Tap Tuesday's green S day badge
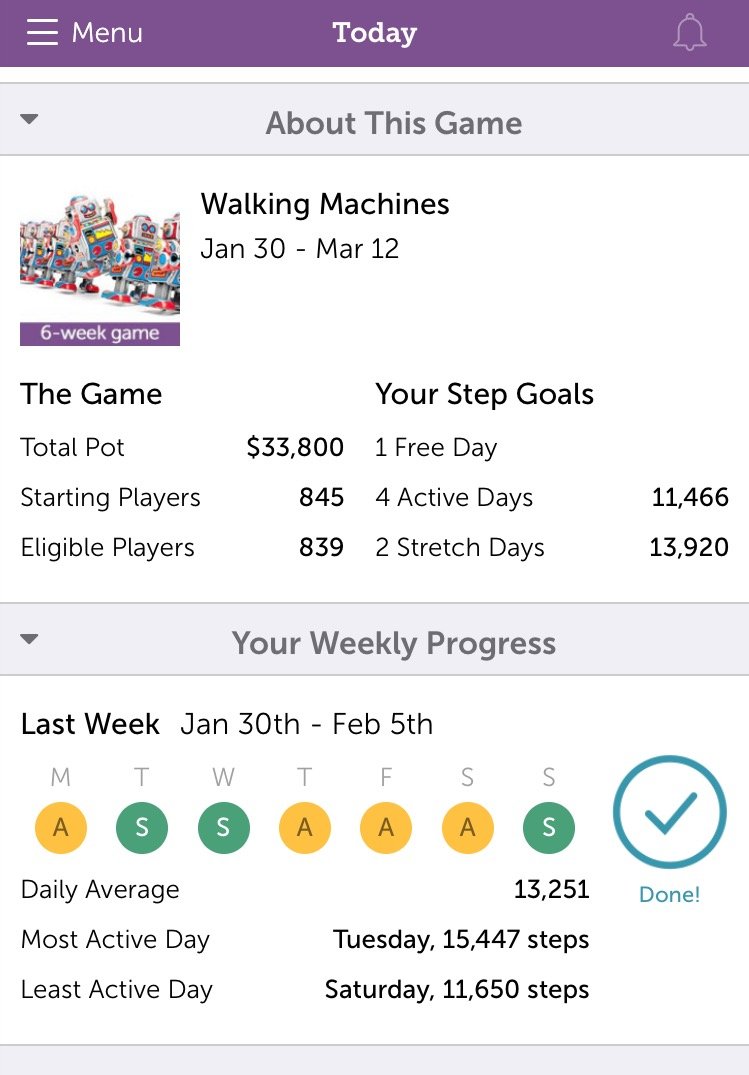Screen dimensions: 749x1075 142,828
